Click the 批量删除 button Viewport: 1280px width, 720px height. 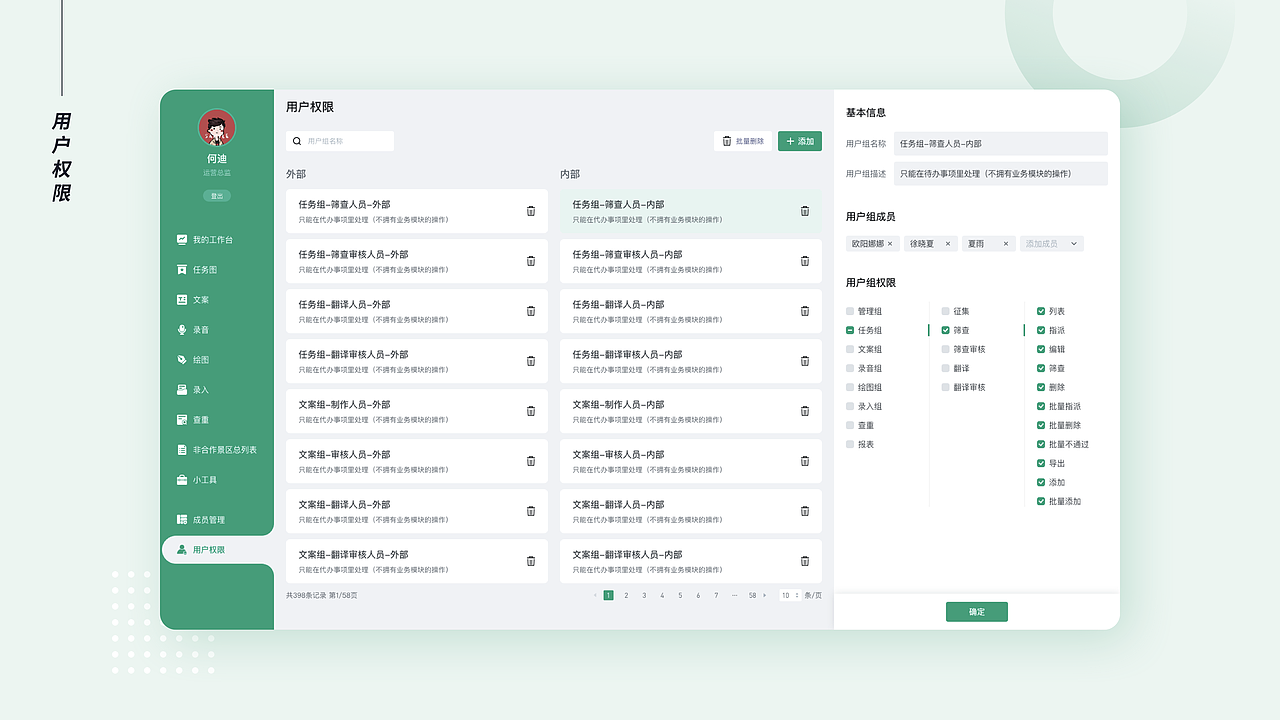point(743,141)
